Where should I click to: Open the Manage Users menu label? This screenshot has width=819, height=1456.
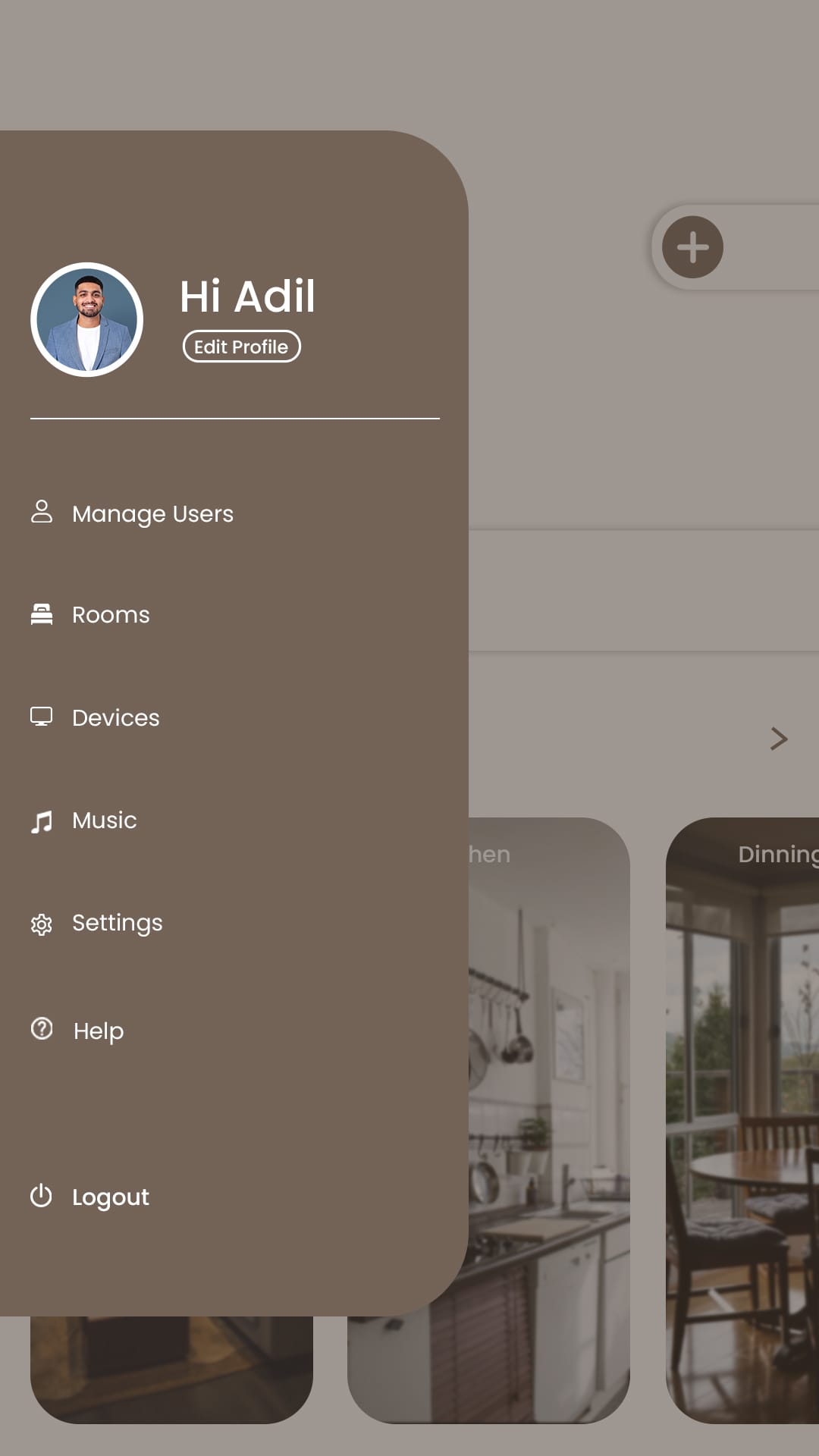click(152, 514)
